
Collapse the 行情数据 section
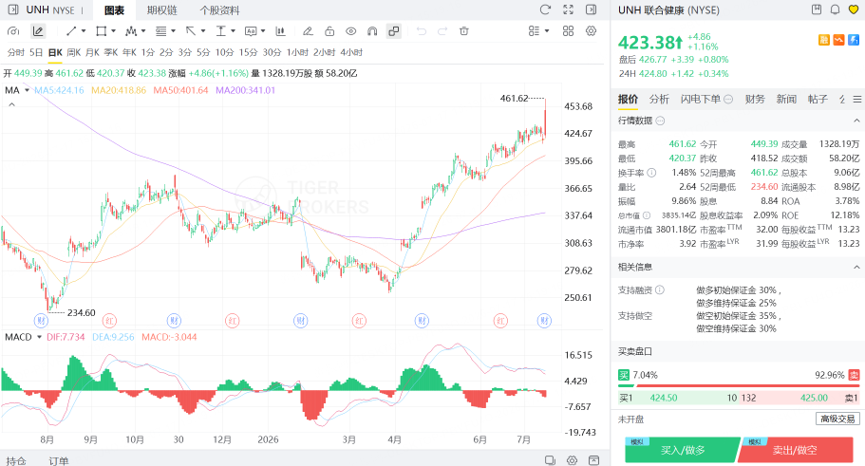click(857, 121)
